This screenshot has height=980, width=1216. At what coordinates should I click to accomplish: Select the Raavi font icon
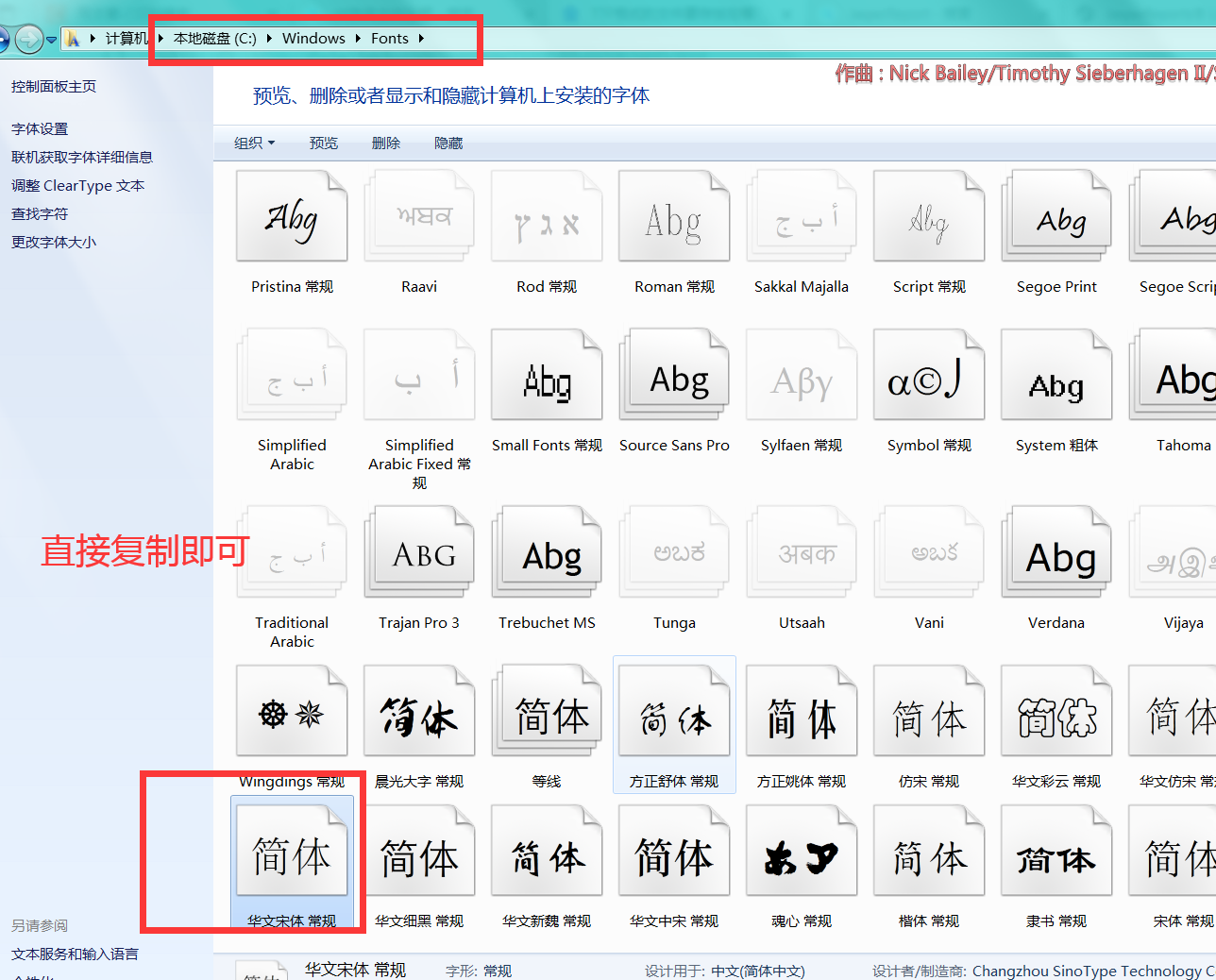[419, 216]
